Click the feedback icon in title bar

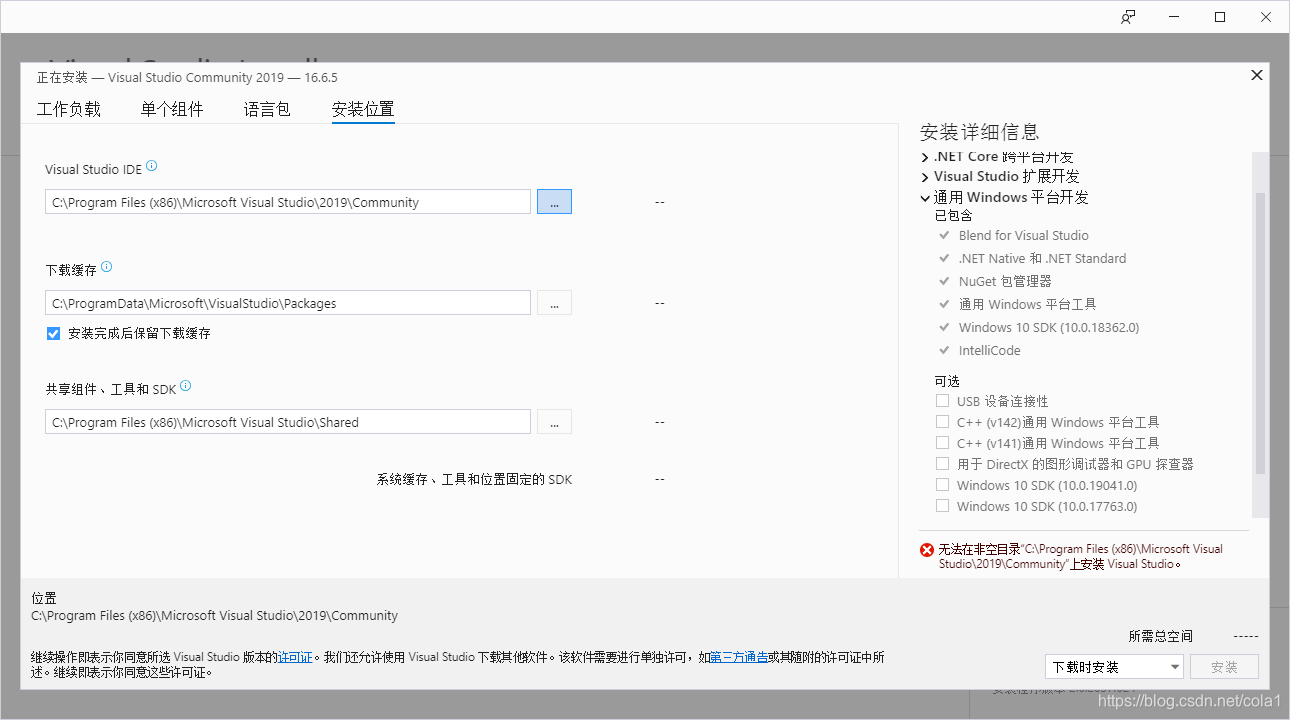(x=1128, y=17)
